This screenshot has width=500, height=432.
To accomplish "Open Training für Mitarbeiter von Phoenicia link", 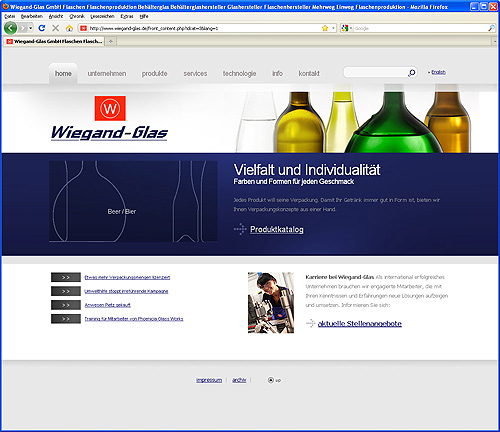I will pos(134,319).
